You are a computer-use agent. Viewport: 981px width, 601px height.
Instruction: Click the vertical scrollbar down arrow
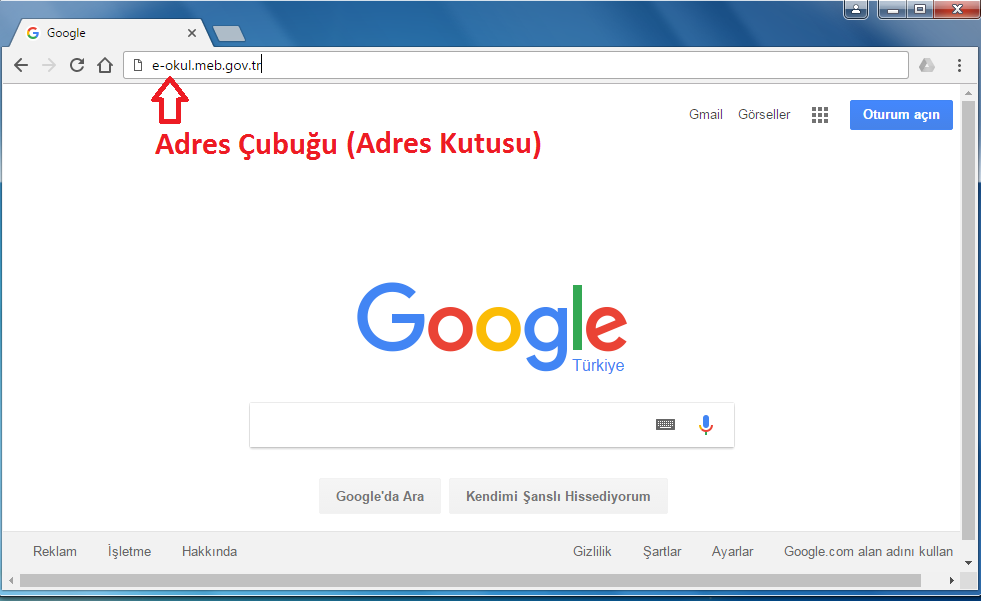coord(968,562)
